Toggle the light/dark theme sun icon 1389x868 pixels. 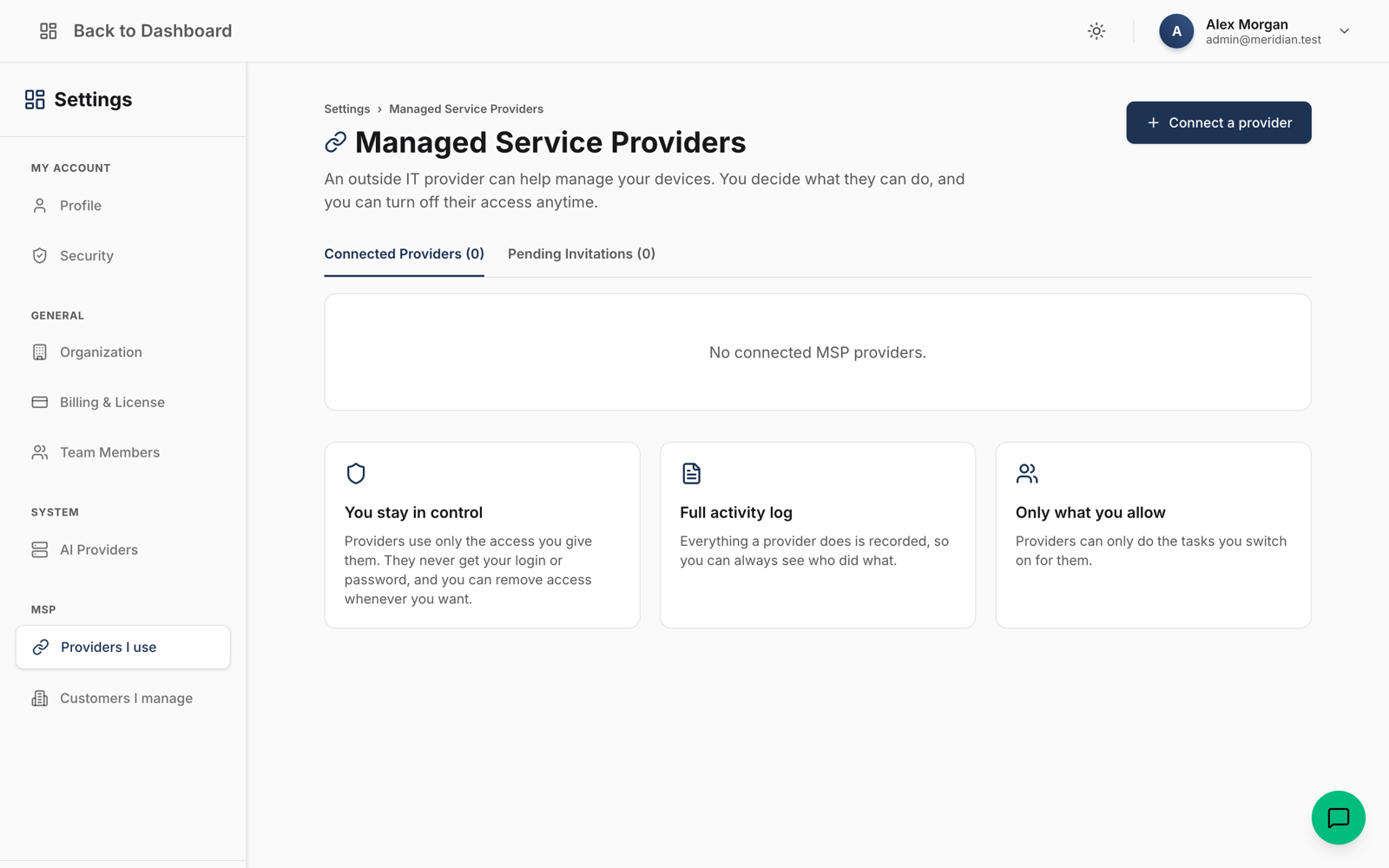coord(1096,31)
